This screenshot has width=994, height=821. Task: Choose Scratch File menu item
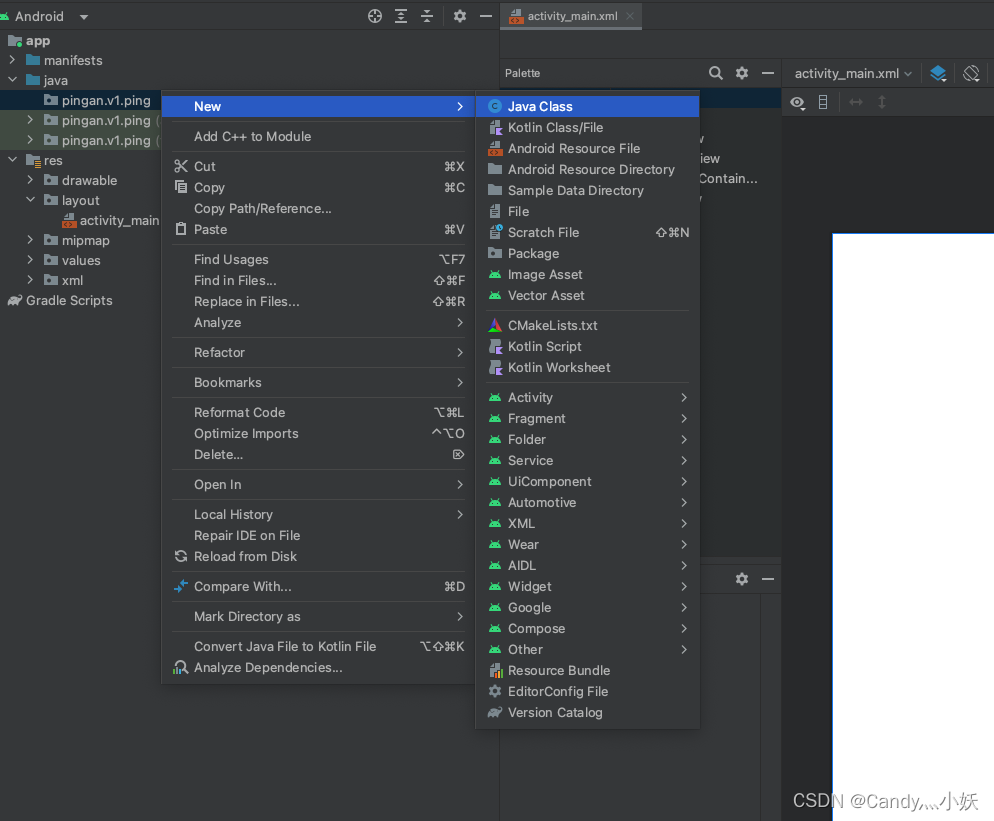click(587, 233)
